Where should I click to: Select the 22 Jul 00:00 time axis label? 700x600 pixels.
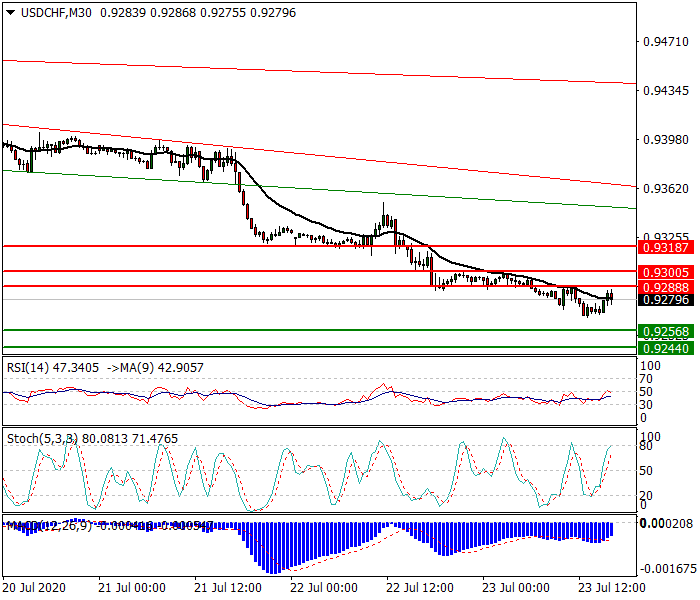tap(324, 588)
